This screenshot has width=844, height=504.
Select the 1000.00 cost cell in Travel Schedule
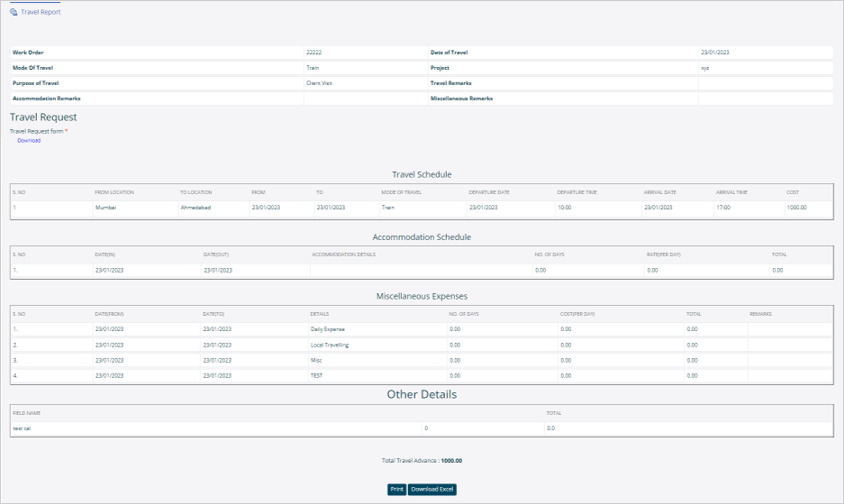tap(796, 208)
